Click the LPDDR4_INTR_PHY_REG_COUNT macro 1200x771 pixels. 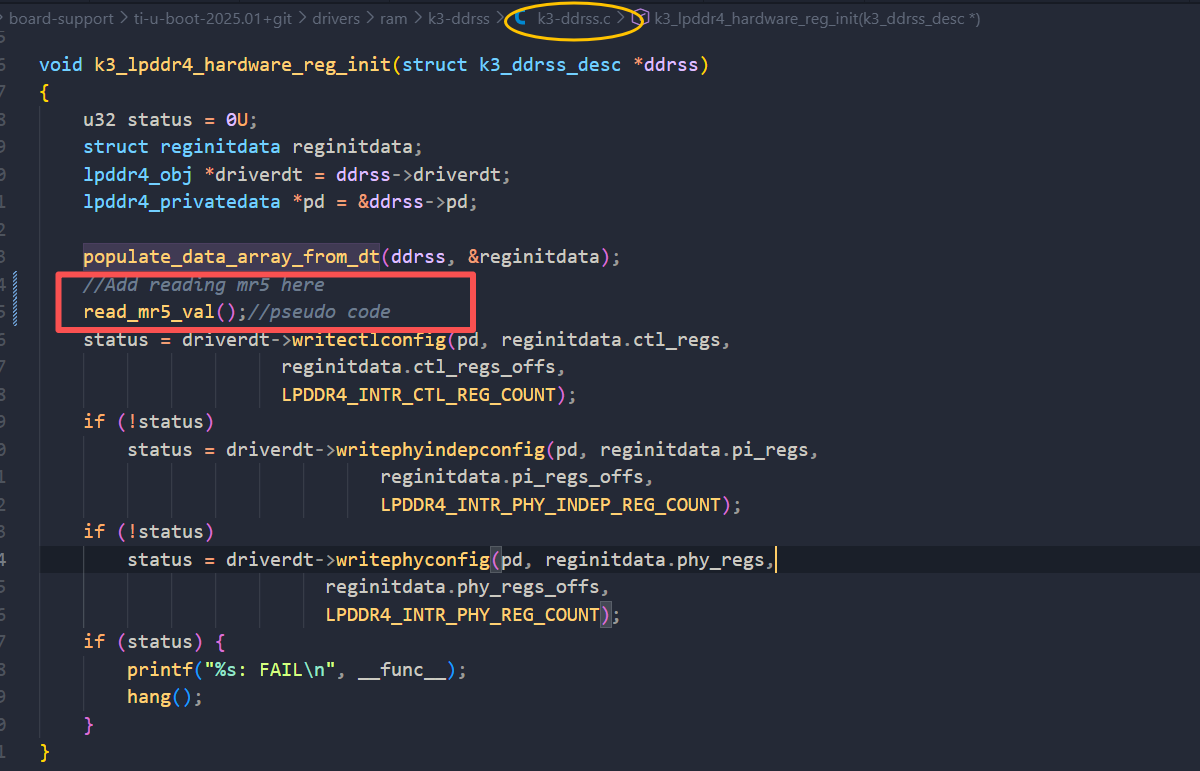pos(462,615)
